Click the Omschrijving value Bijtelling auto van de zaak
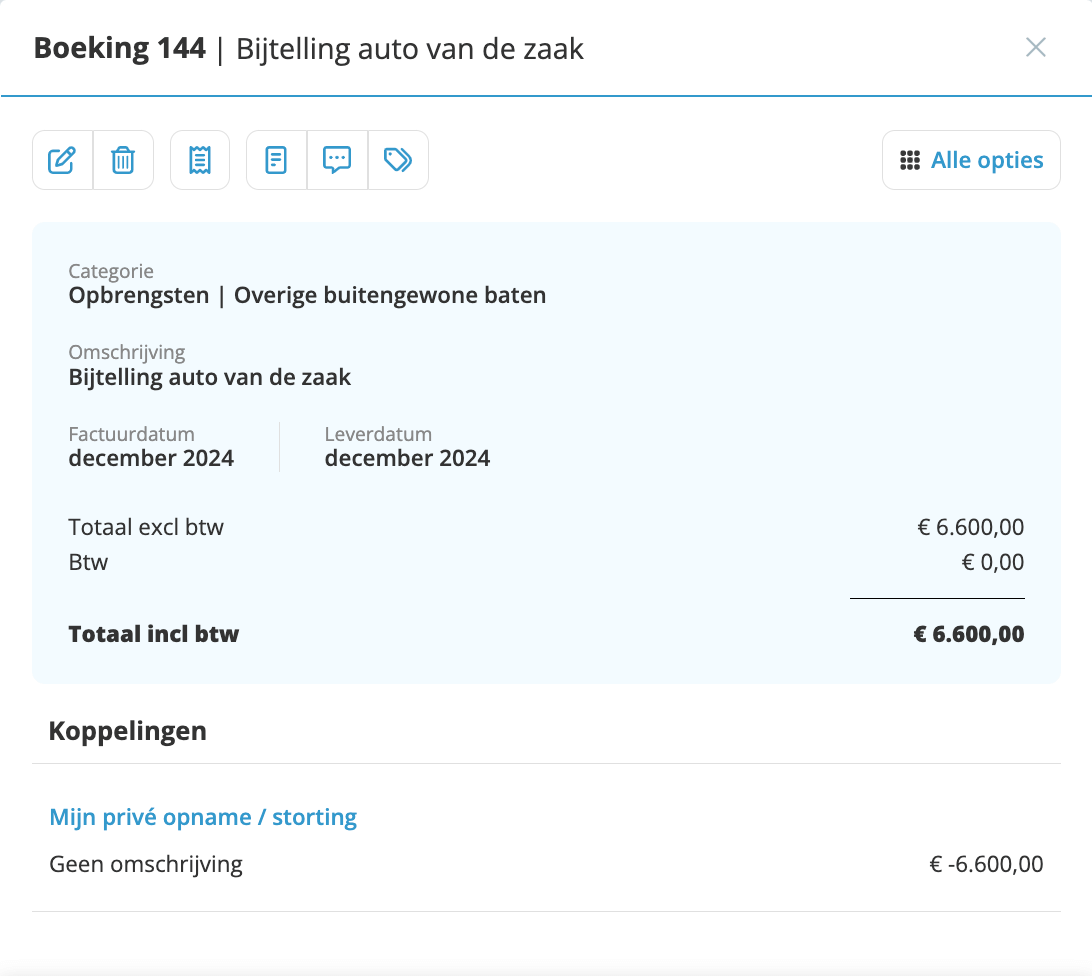This screenshot has height=976, width=1092. [210, 377]
